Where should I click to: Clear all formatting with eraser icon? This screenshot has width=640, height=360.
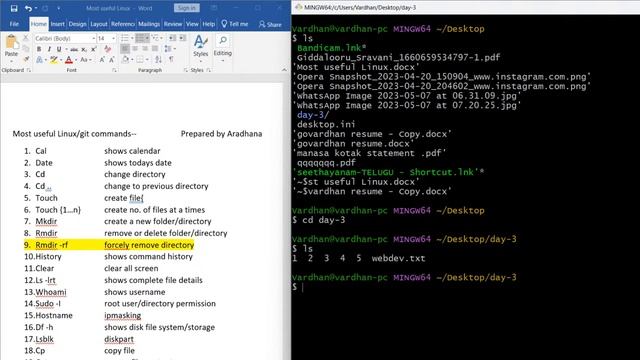tap(108, 49)
